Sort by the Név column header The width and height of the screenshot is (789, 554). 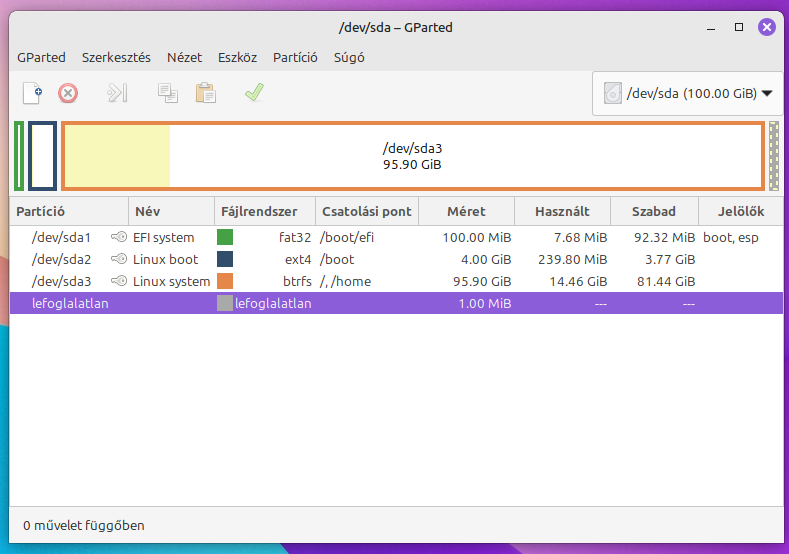click(172, 211)
